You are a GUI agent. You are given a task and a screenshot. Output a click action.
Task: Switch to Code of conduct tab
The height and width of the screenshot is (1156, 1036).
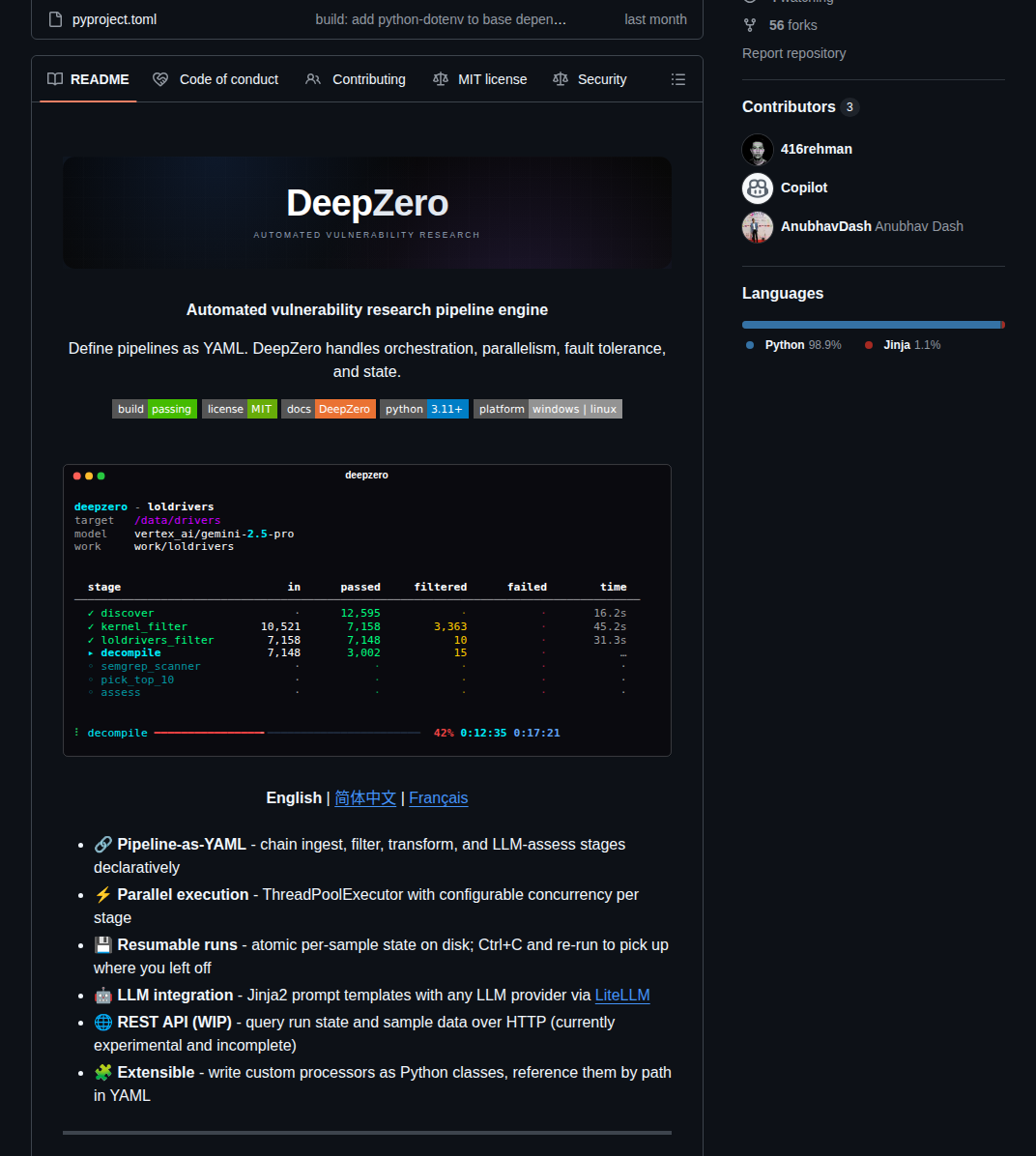[216, 79]
